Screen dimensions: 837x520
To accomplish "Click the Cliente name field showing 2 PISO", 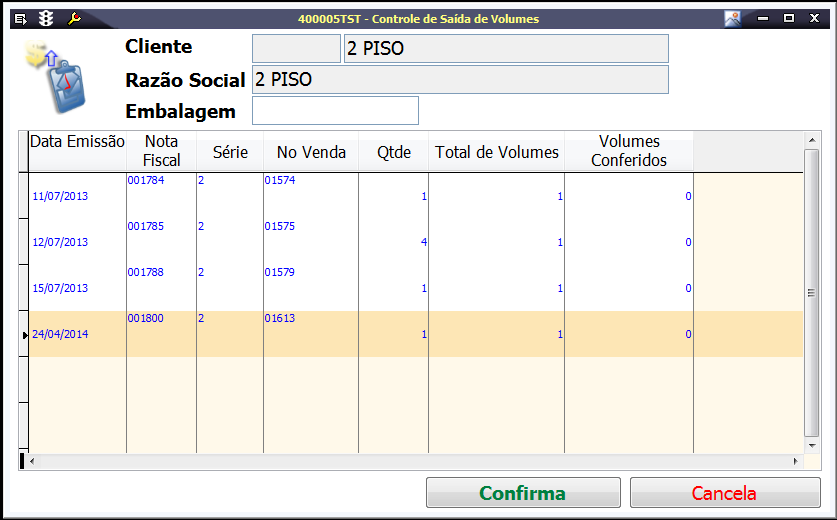I will pyautogui.click(x=506, y=49).
